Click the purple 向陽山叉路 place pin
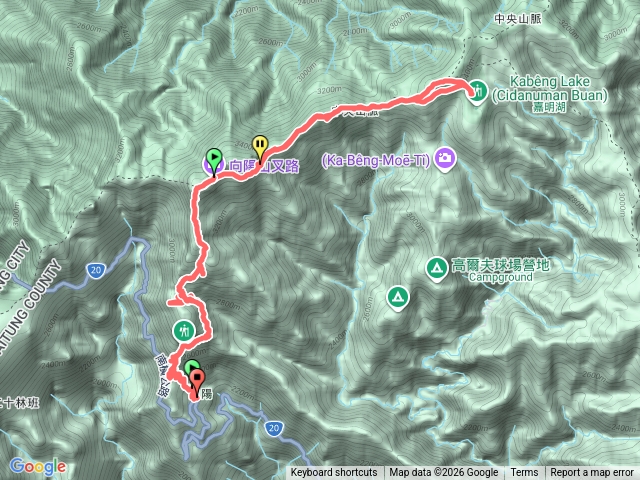This screenshot has width=640, height=480. 213,166
